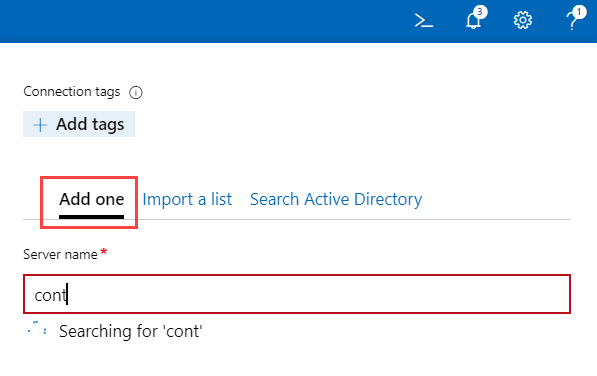Add tags to the connection
Screen dimensions: 597x376
[79, 124]
